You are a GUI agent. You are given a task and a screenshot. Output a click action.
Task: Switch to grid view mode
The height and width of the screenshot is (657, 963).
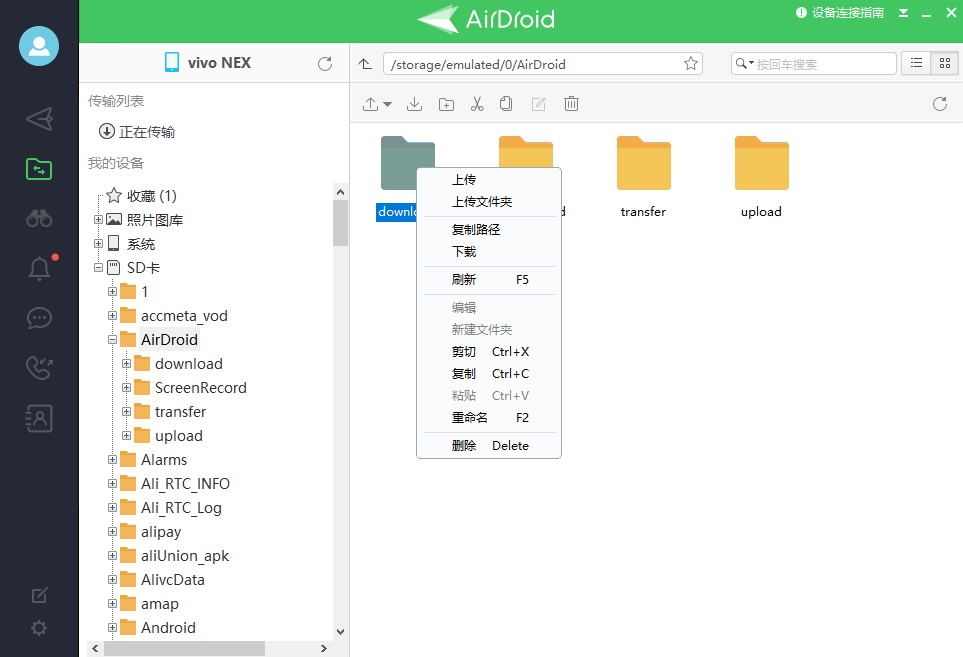coord(944,63)
